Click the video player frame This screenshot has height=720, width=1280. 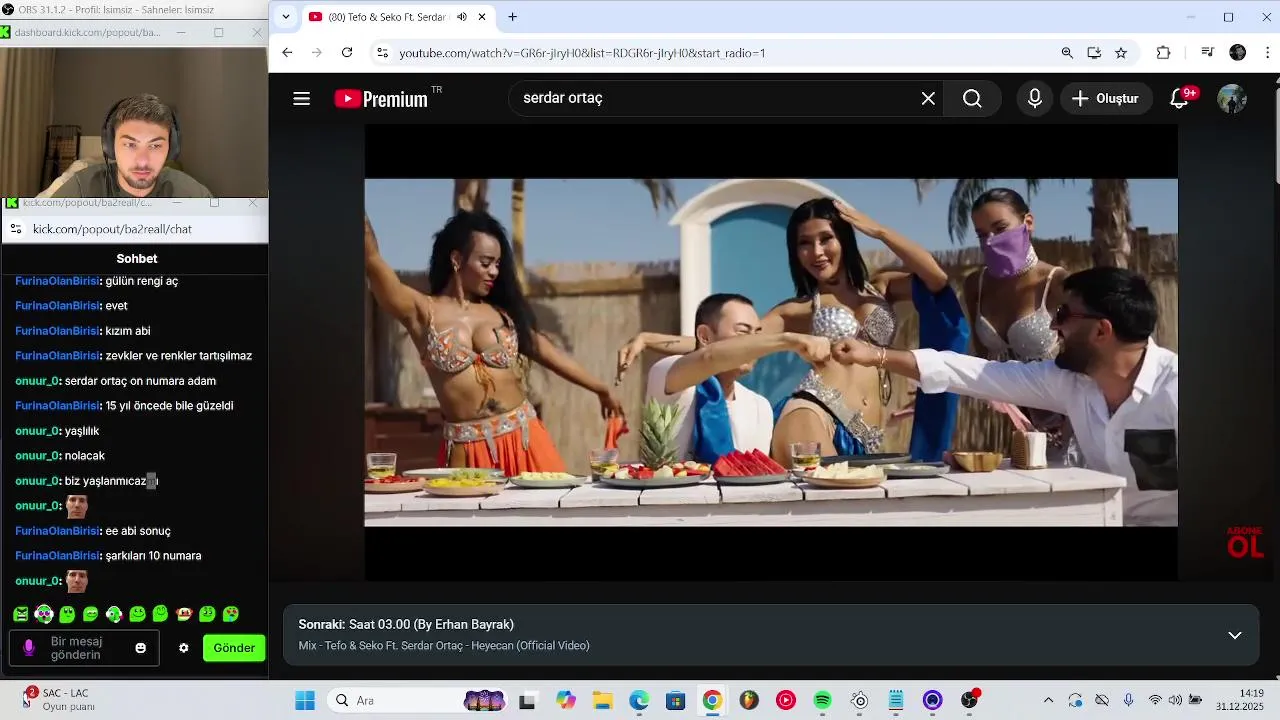pos(771,352)
